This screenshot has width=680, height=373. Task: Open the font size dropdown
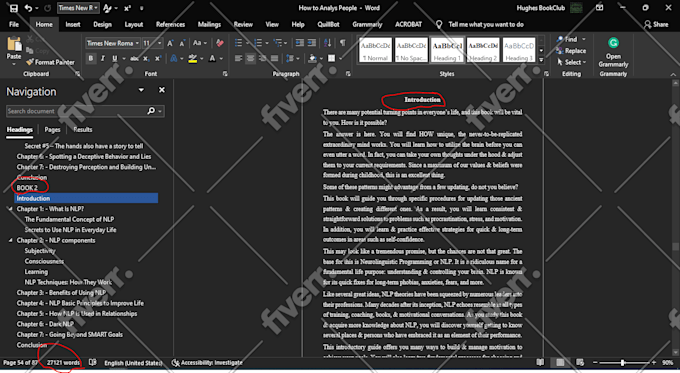160,43
